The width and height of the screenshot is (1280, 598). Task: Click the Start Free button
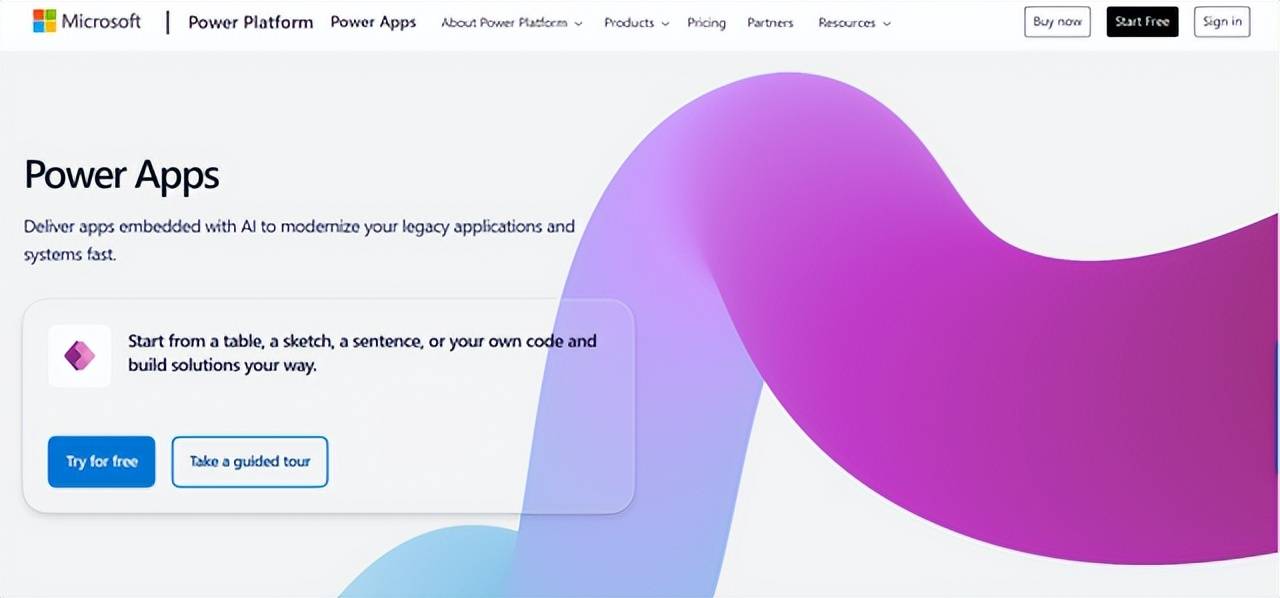coord(1142,22)
